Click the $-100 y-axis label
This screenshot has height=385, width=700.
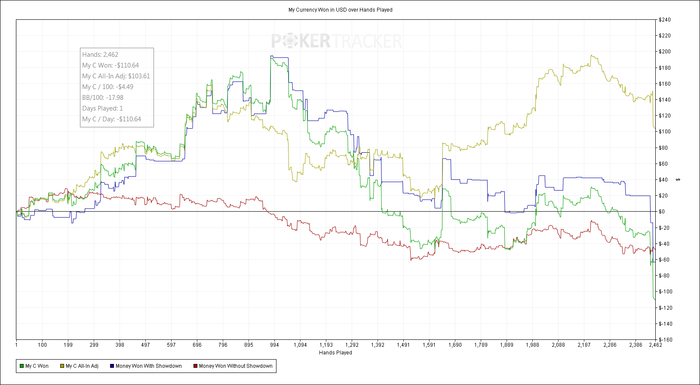pyautogui.click(x=665, y=292)
